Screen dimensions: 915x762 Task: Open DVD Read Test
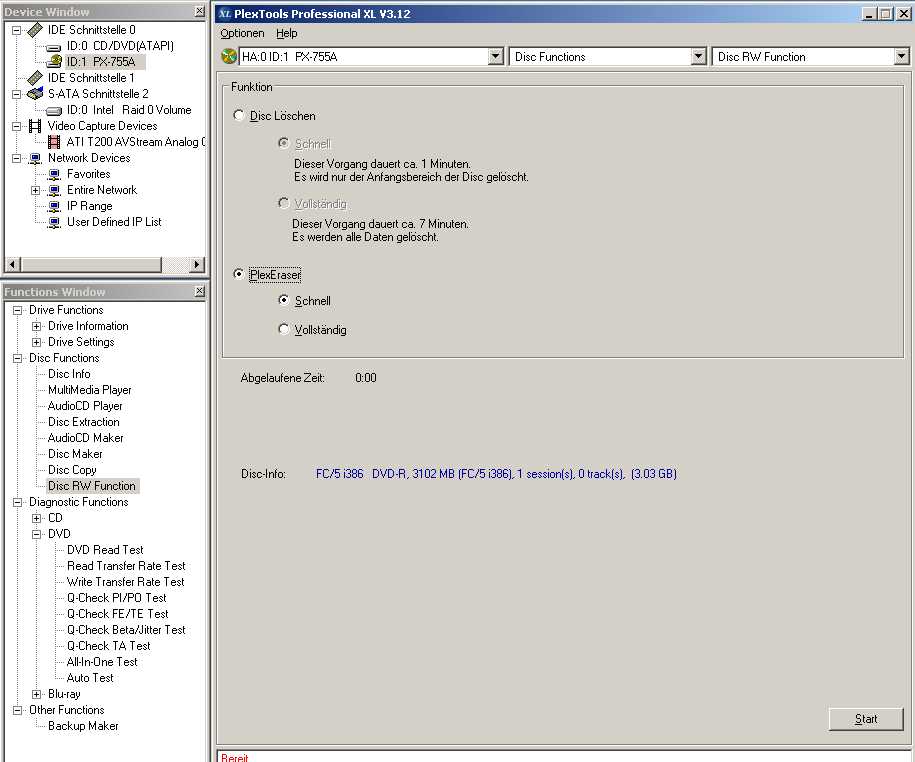click(105, 550)
